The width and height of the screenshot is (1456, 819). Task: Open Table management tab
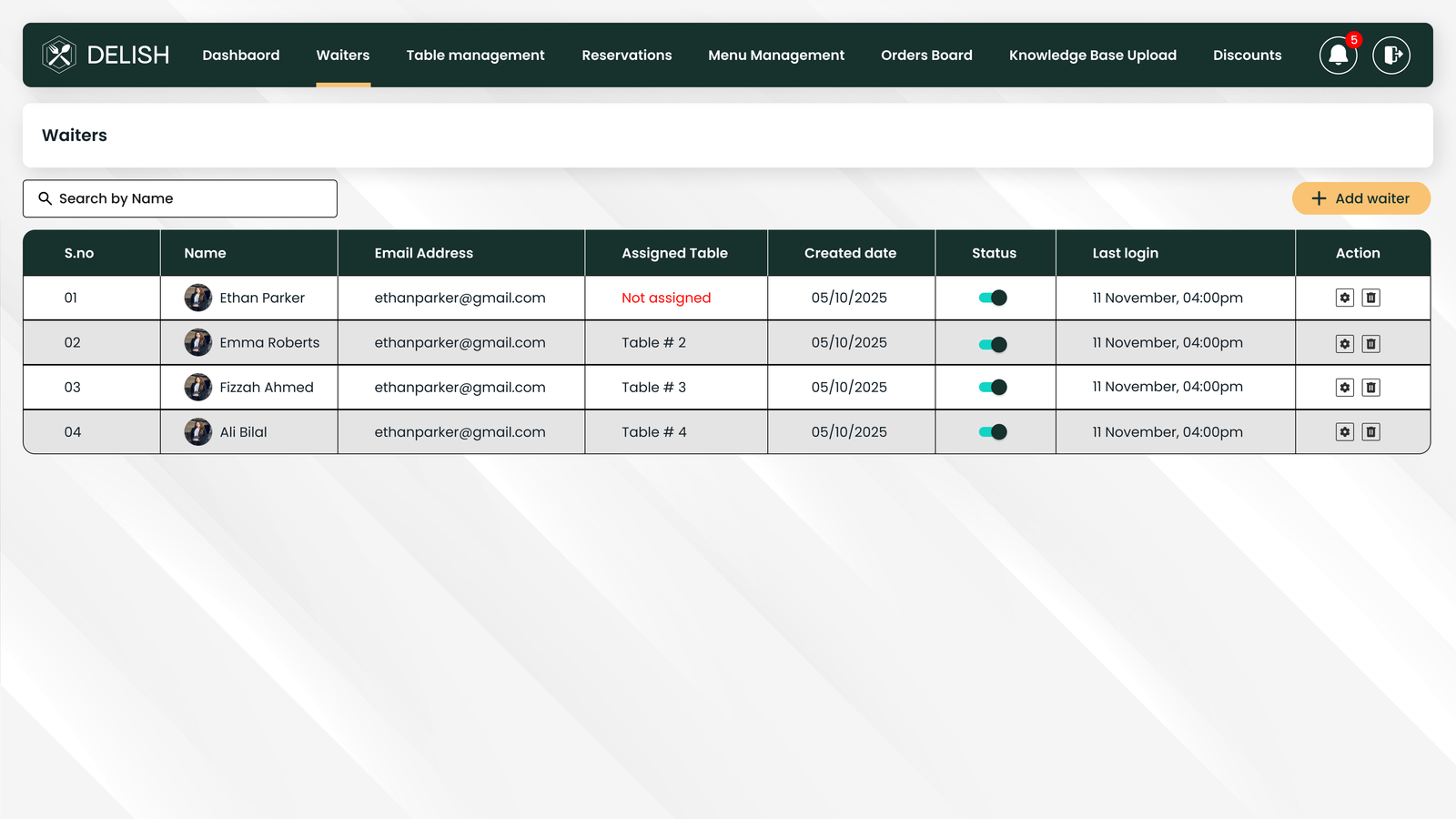(x=476, y=56)
